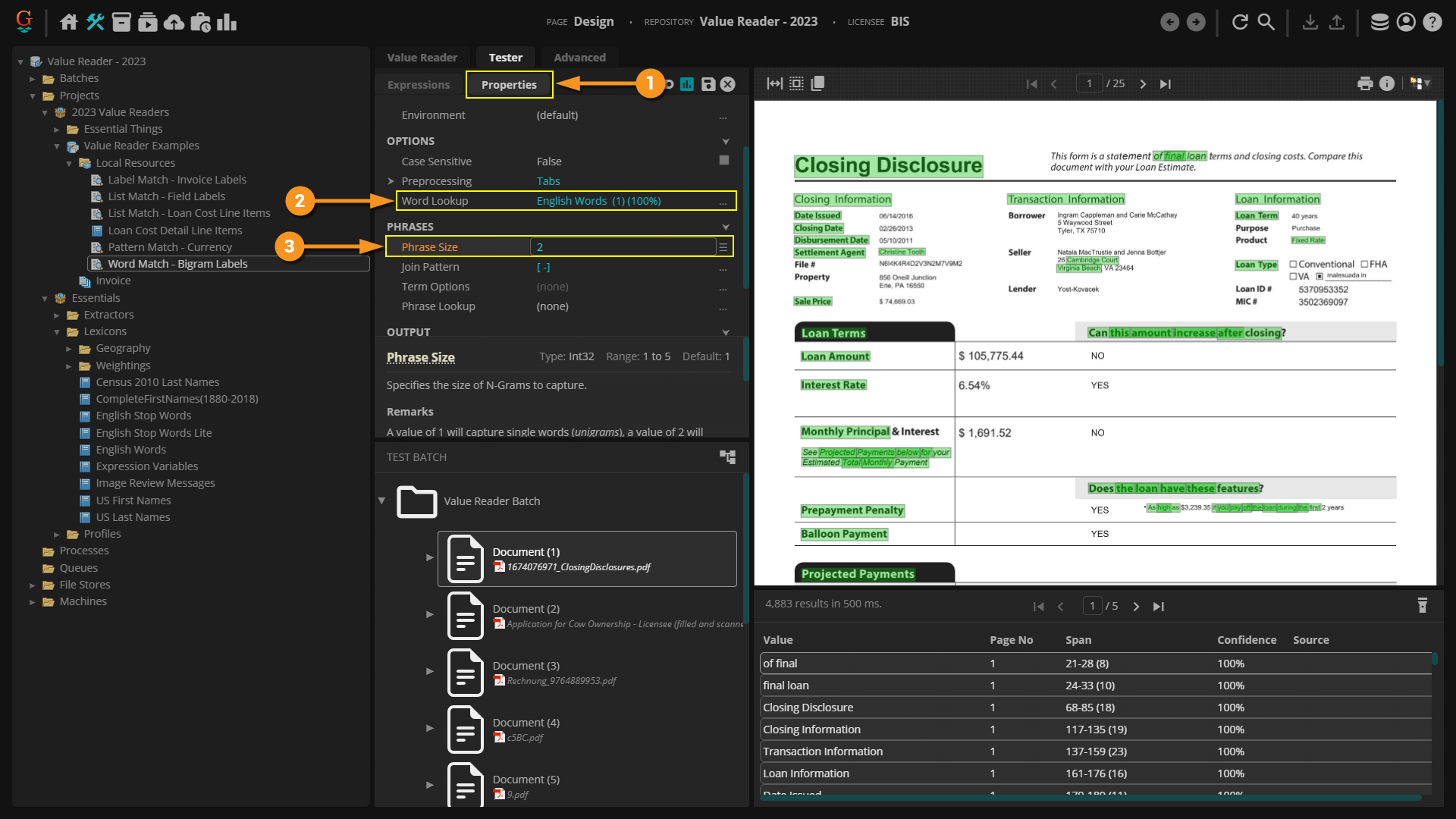Click the fit-width icon in viewer
The width and height of the screenshot is (1456, 819).
point(774,83)
